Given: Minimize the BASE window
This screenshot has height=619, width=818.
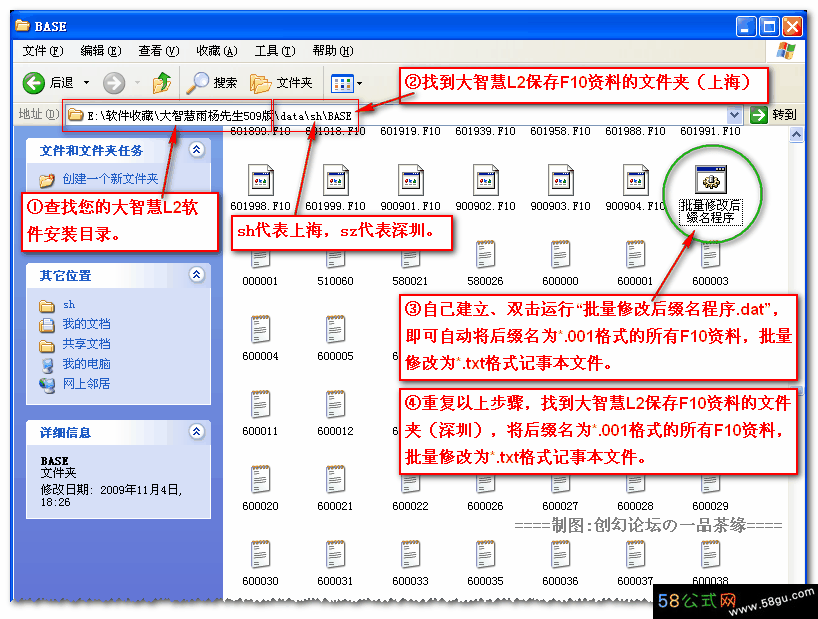Looking at the screenshot, I should pos(747,26).
